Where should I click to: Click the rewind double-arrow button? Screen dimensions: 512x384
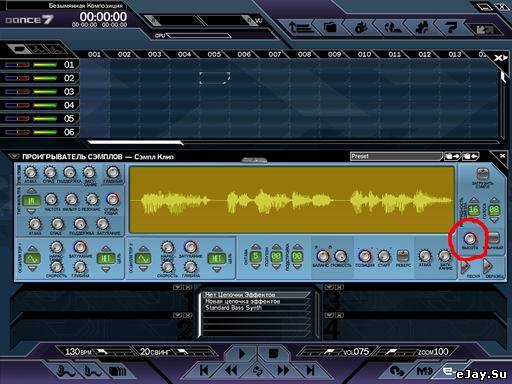coord(231,370)
